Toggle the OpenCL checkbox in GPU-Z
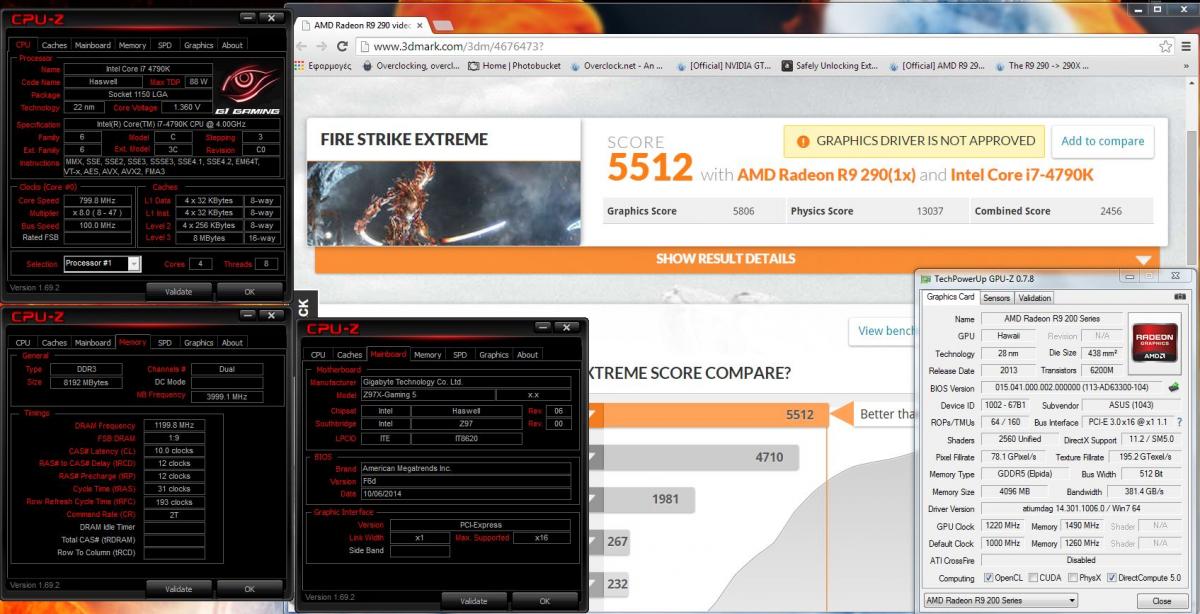 [x=989, y=578]
